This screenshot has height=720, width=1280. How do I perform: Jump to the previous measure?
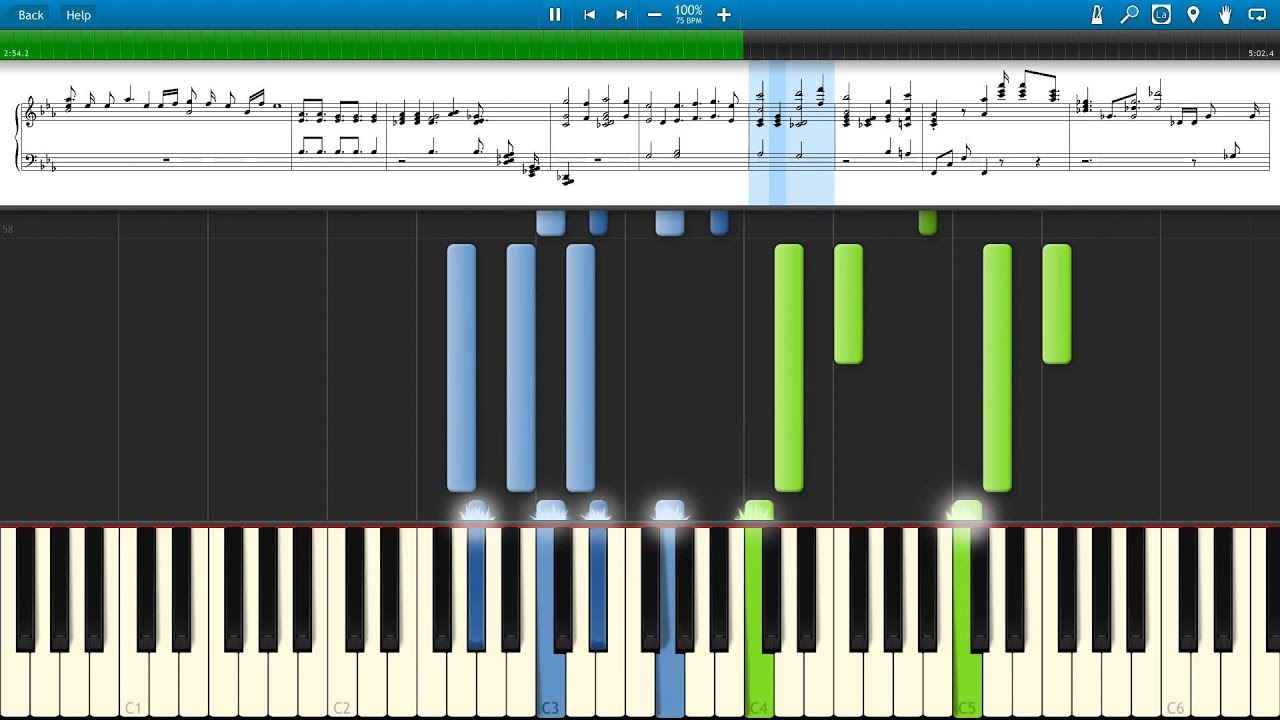(x=589, y=15)
